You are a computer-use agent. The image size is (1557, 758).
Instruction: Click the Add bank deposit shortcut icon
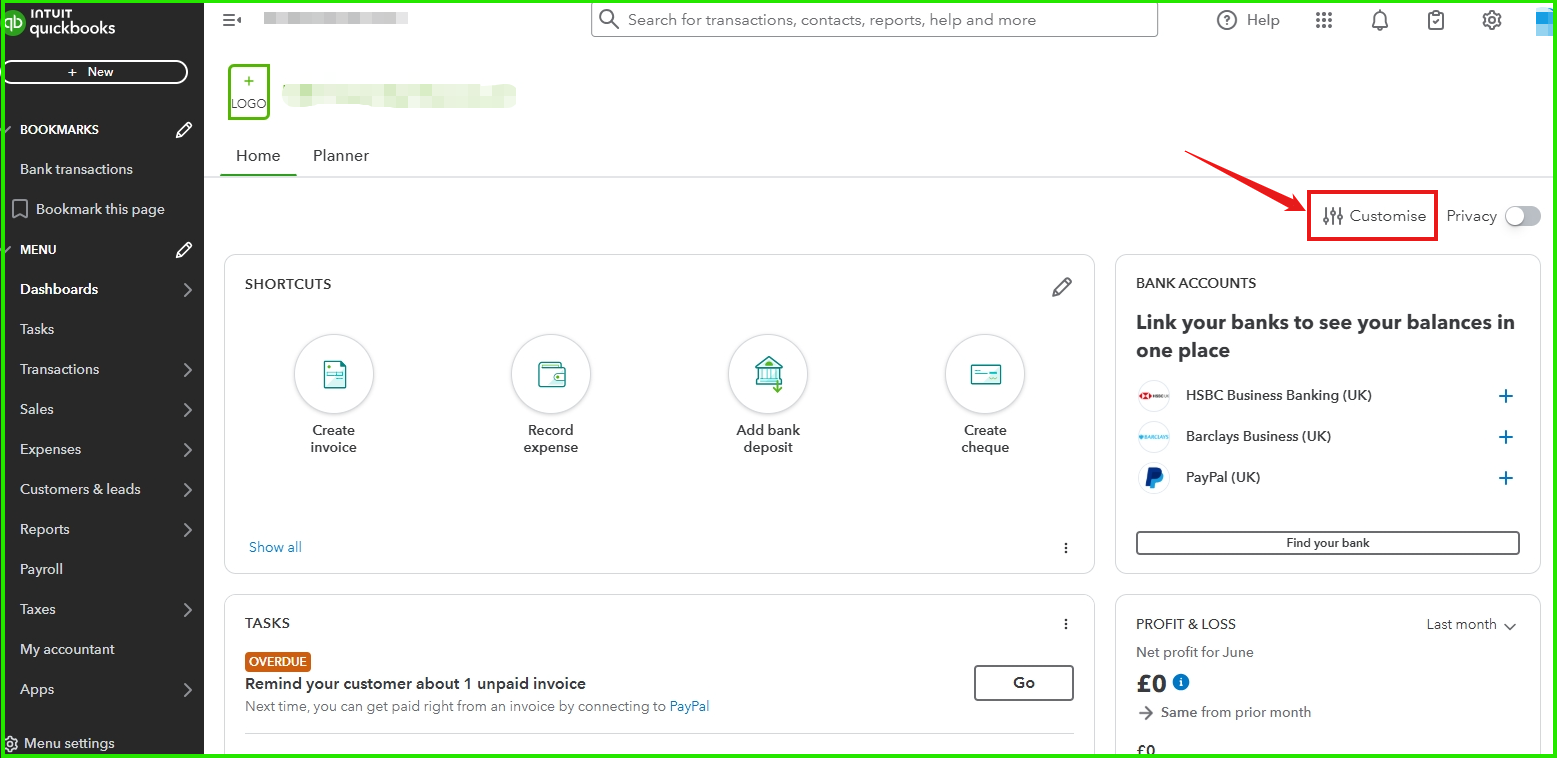click(x=768, y=375)
